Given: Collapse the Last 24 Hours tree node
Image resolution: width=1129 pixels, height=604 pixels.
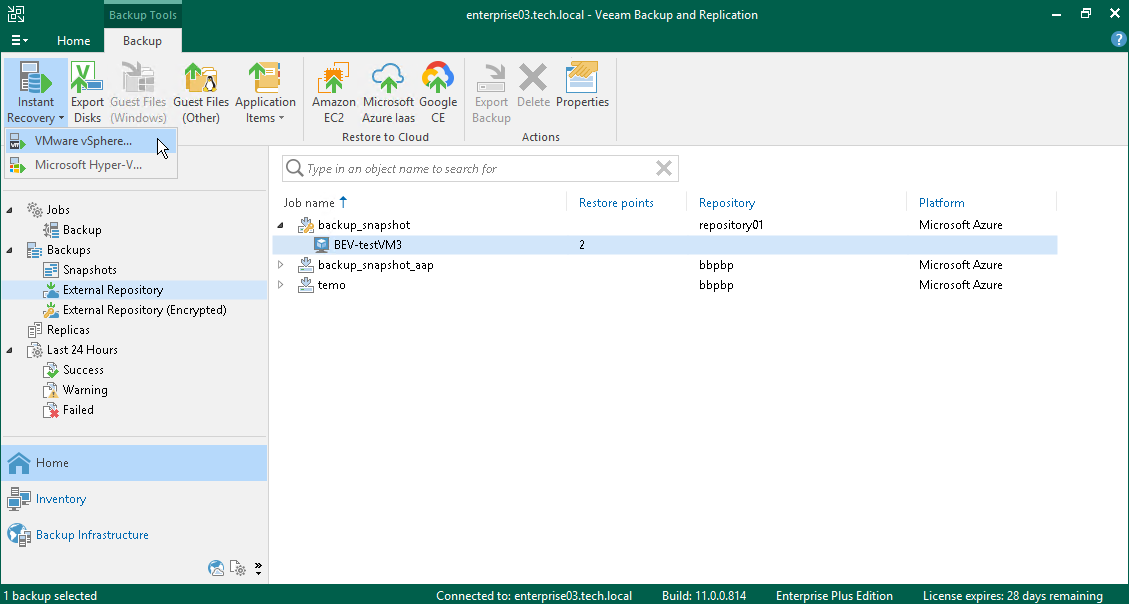Looking at the screenshot, I should [9, 351].
